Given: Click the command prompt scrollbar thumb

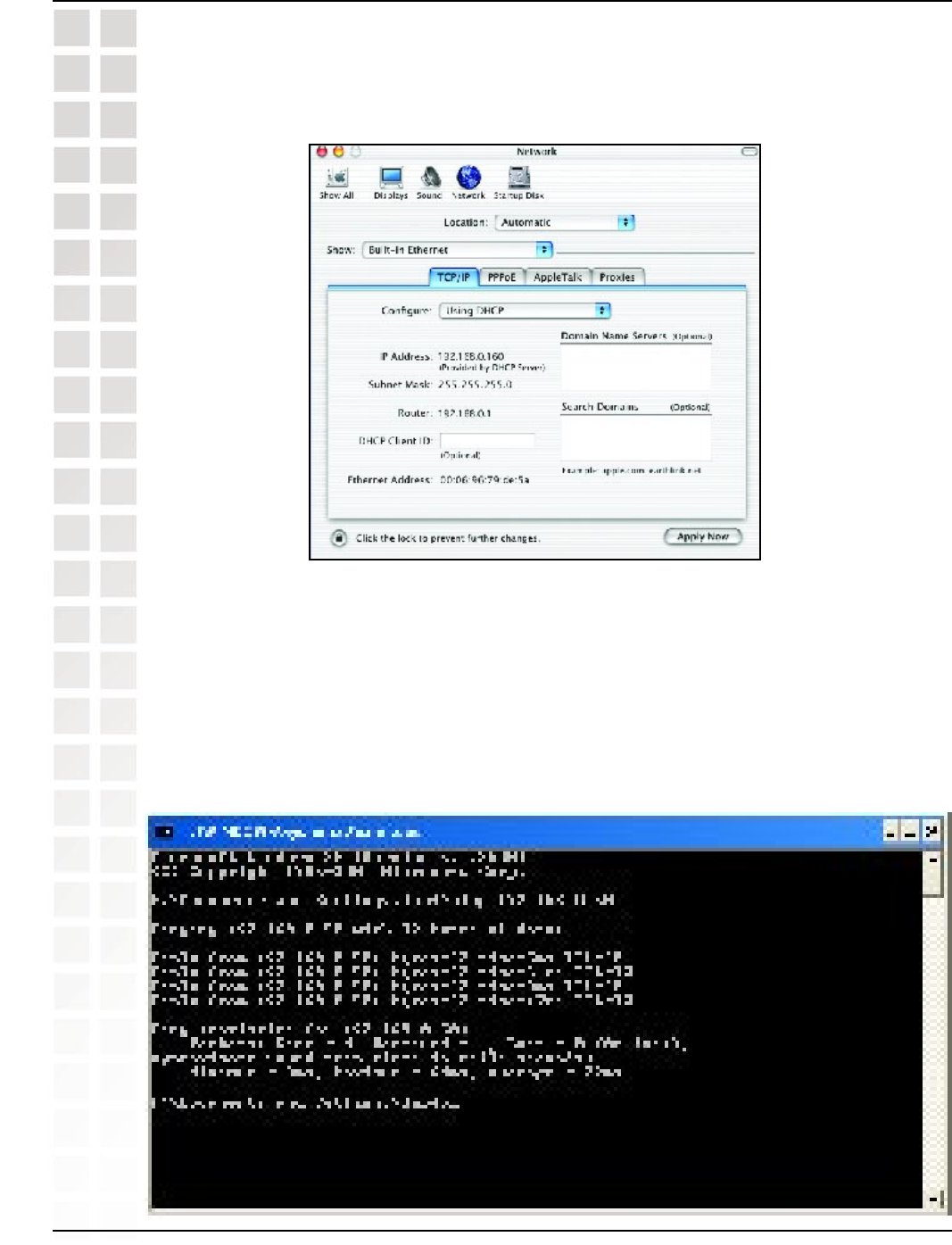Looking at the screenshot, I should [x=932, y=882].
